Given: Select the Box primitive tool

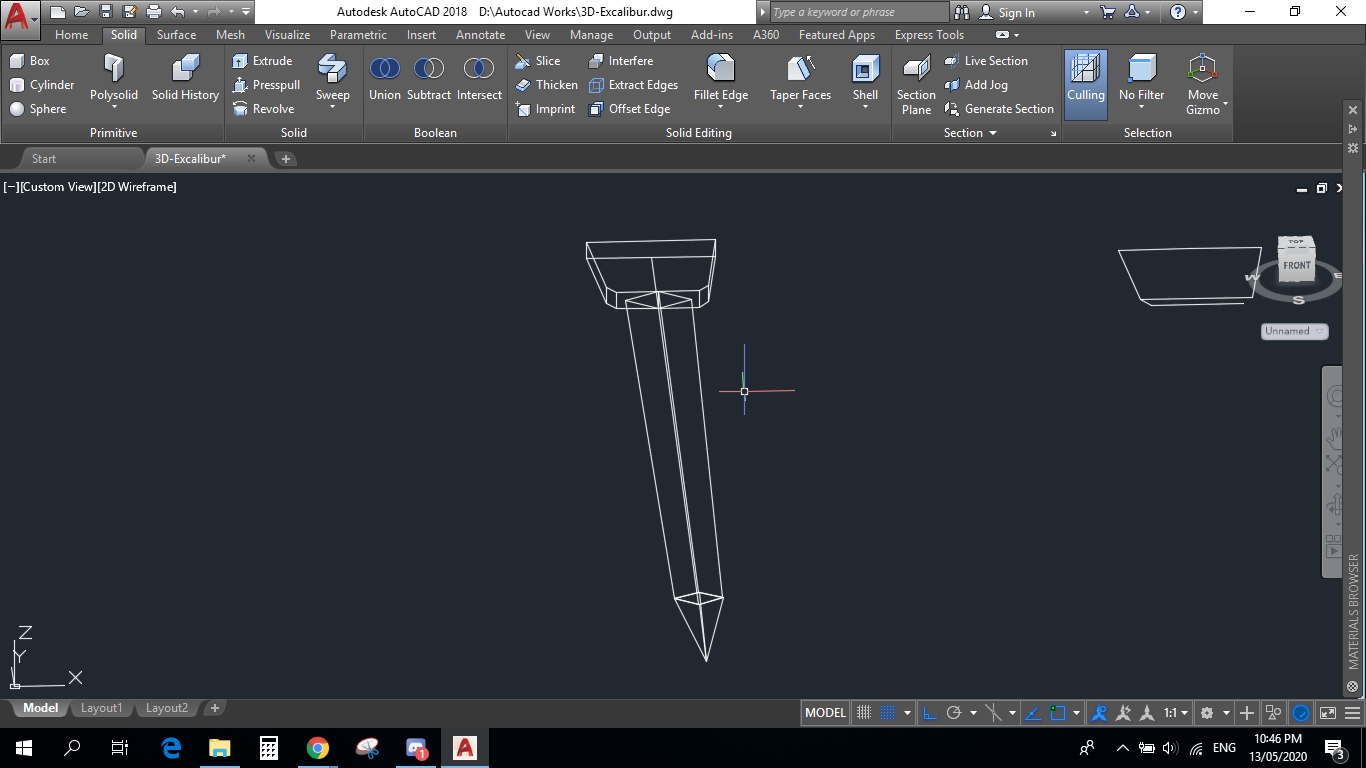Looking at the screenshot, I should (x=30, y=61).
